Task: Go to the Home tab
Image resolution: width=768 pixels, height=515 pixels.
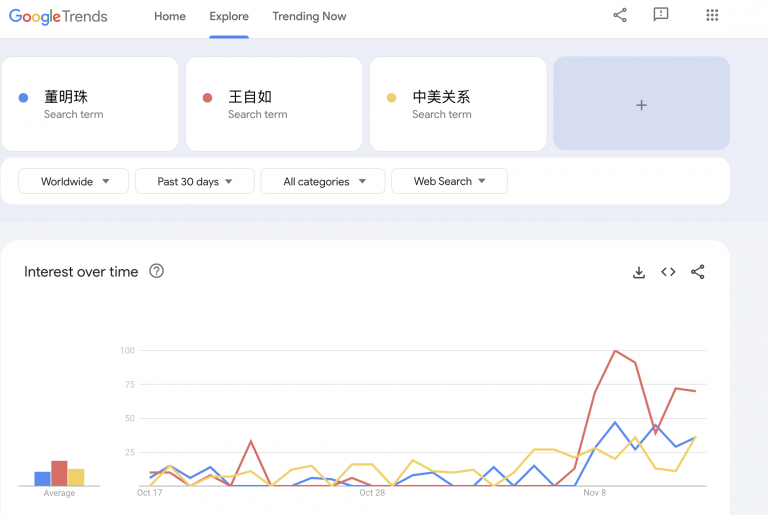Action: [x=170, y=16]
